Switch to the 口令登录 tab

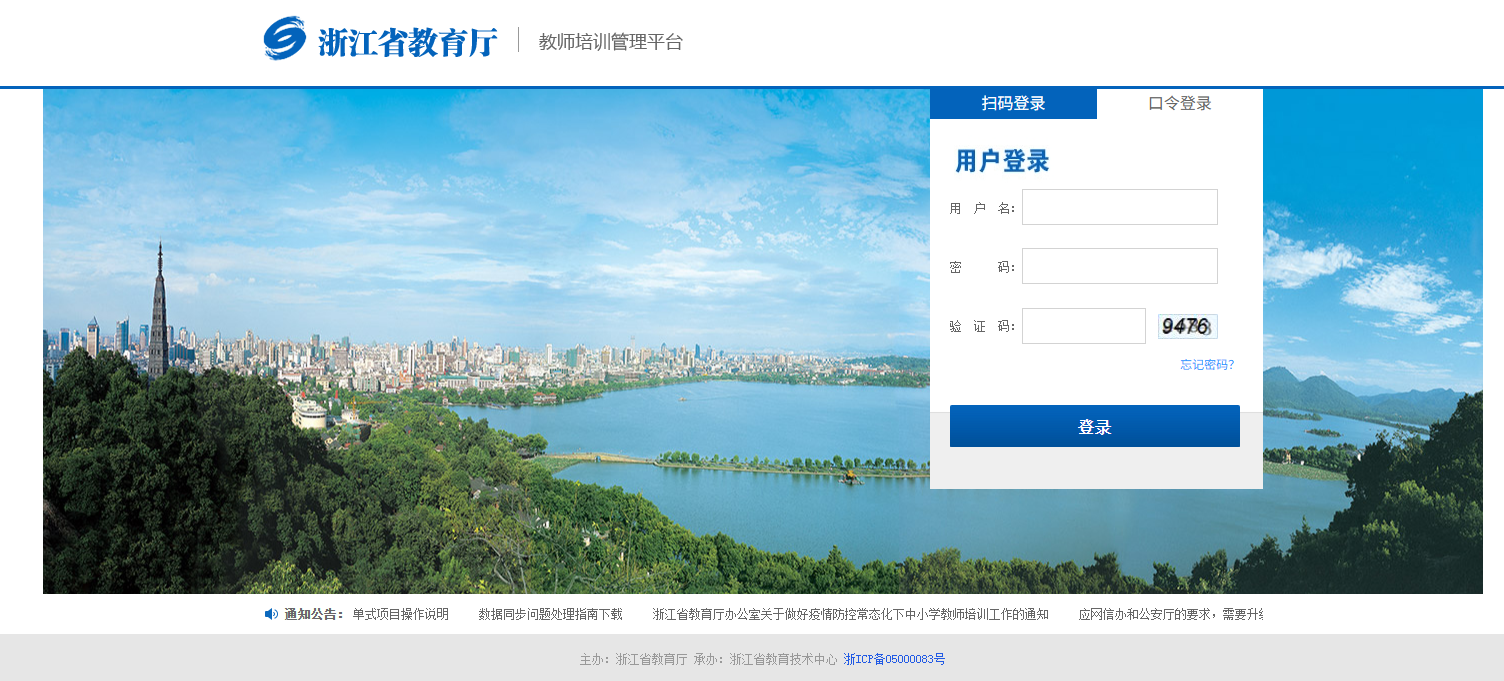(1180, 103)
